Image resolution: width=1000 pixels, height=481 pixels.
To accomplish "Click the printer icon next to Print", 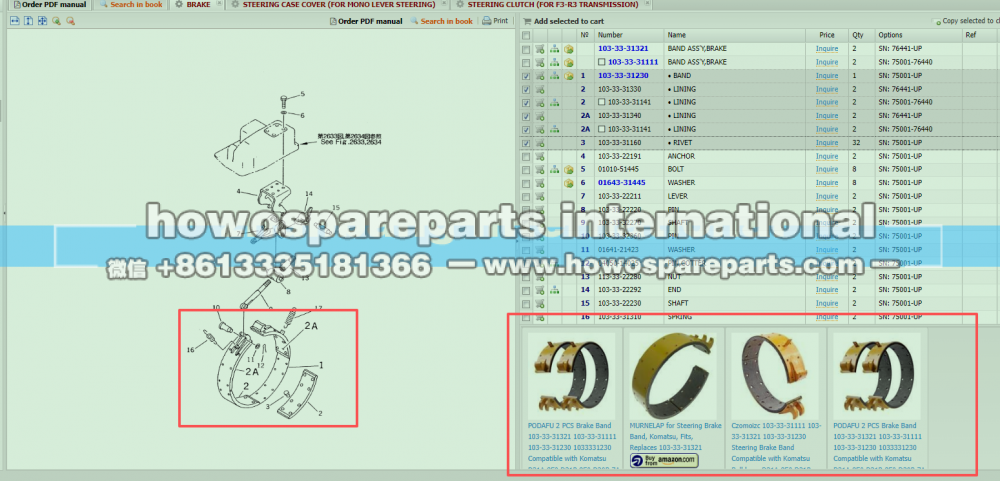I will 487,20.
